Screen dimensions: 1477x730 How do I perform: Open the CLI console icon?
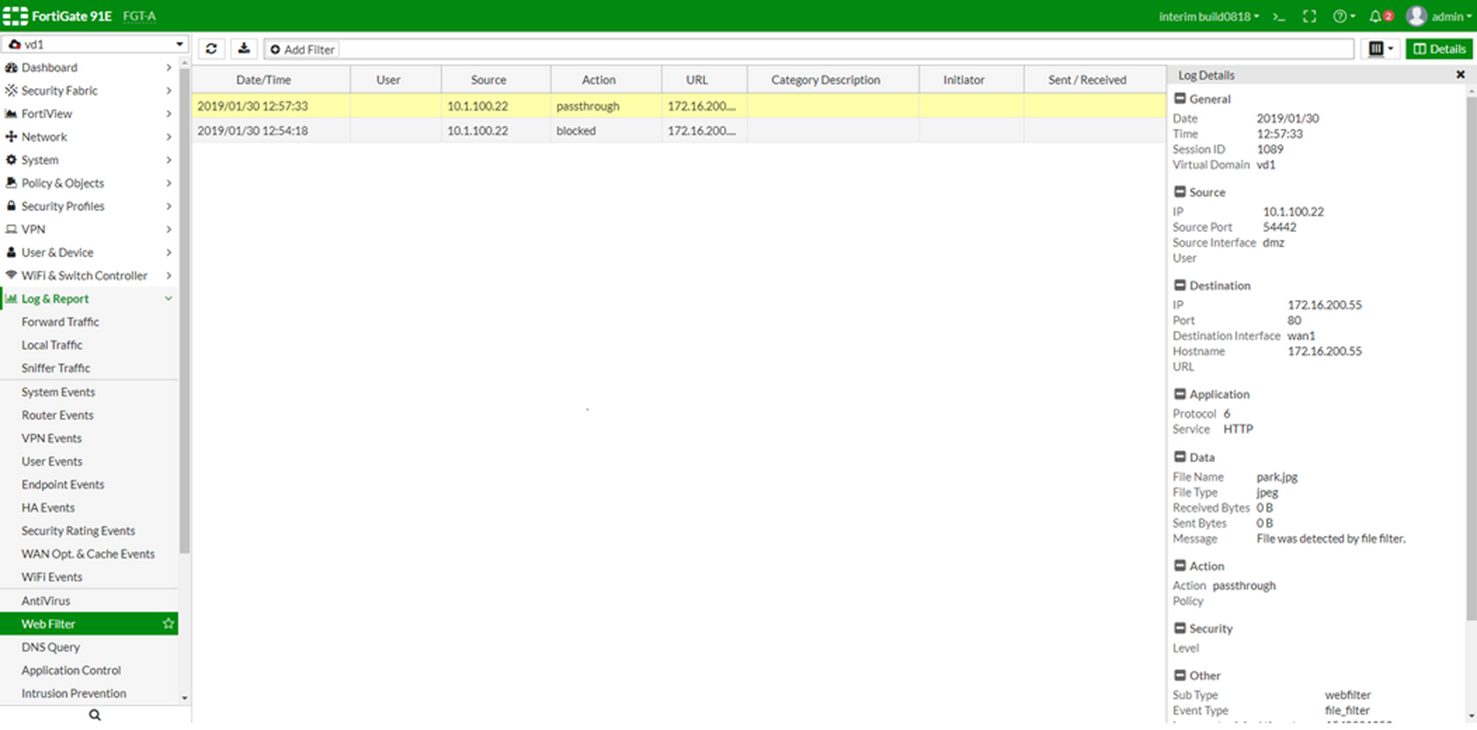(x=1278, y=17)
